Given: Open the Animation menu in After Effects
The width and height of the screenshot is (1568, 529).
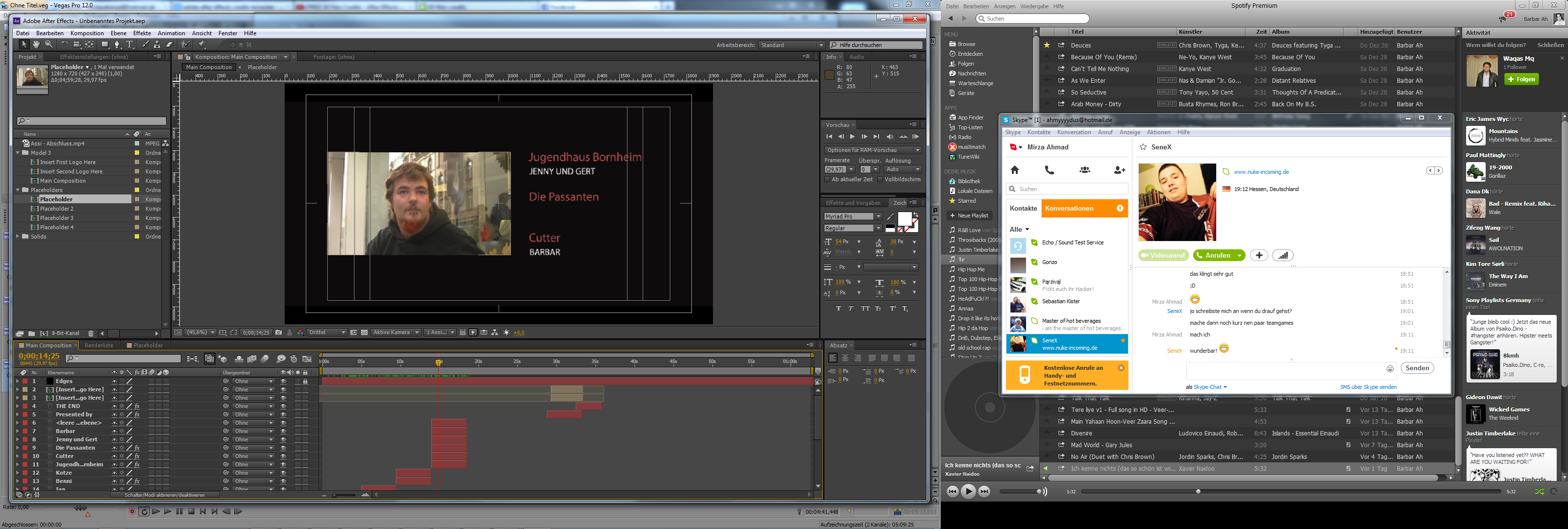Looking at the screenshot, I should coord(171,33).
